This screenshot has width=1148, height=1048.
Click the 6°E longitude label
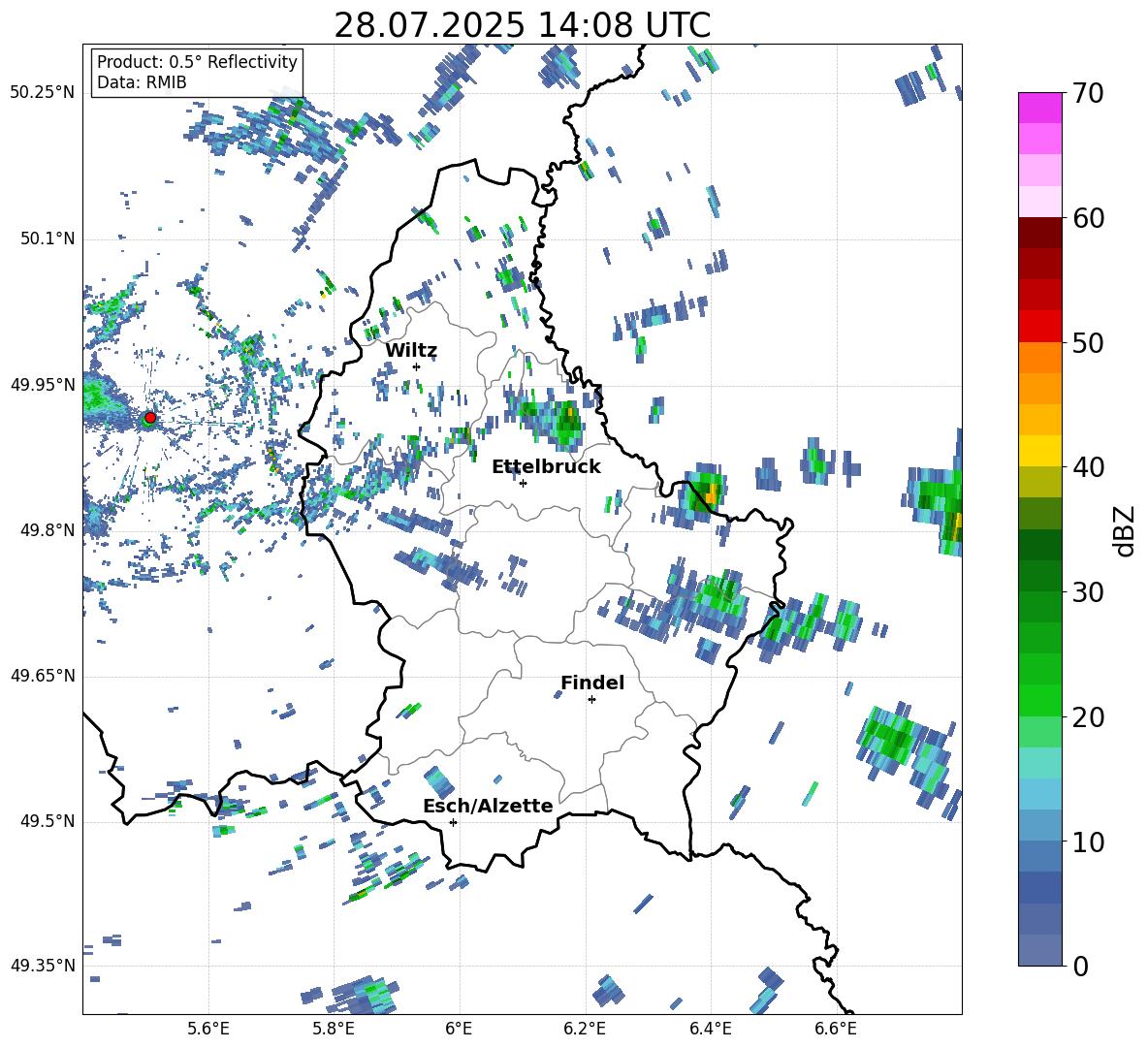click(459, 1029)
